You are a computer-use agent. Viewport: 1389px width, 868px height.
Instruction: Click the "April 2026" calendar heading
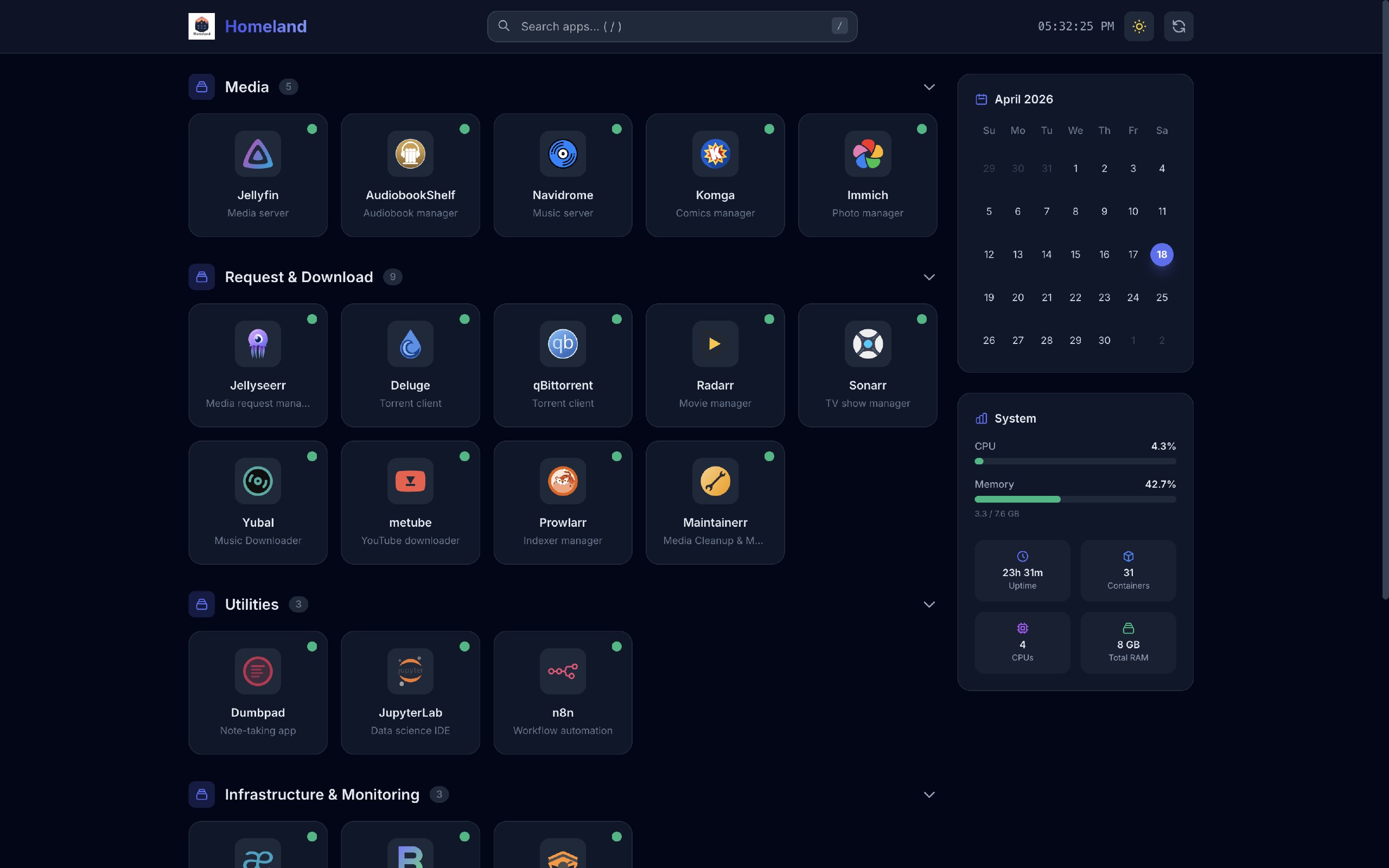(1023, 99)
